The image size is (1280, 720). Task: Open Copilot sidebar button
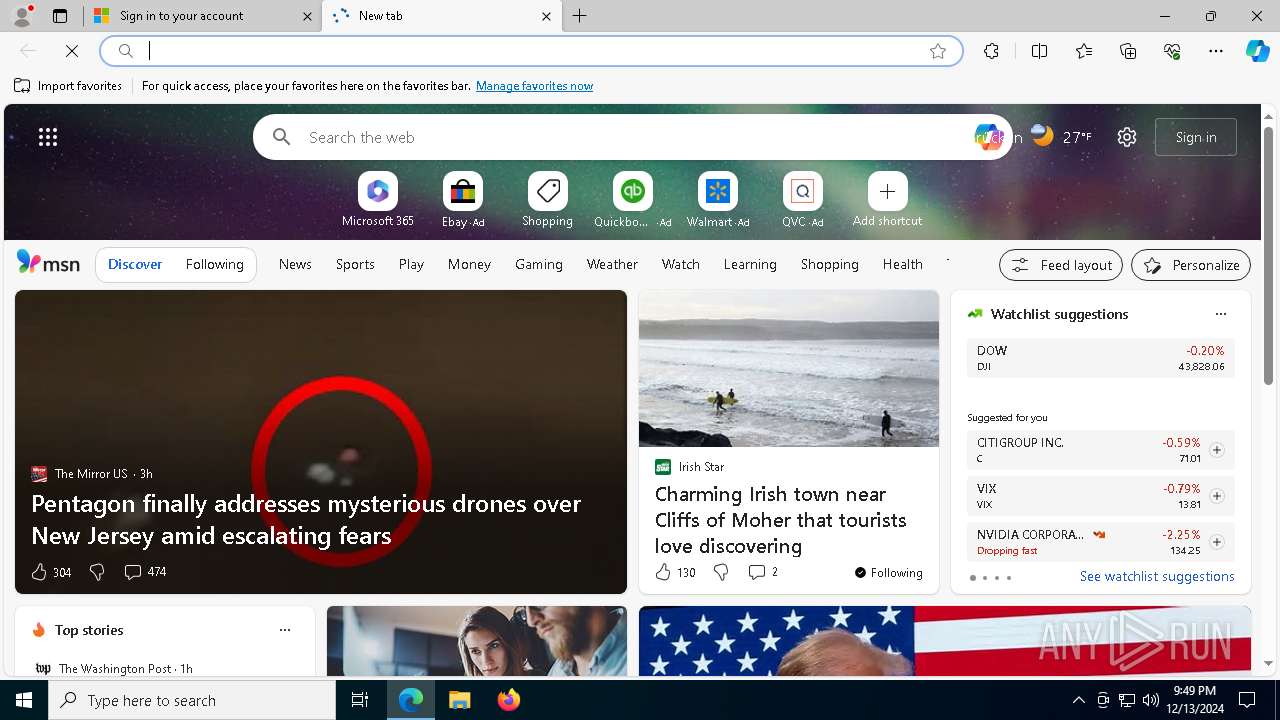[1257, 51]
